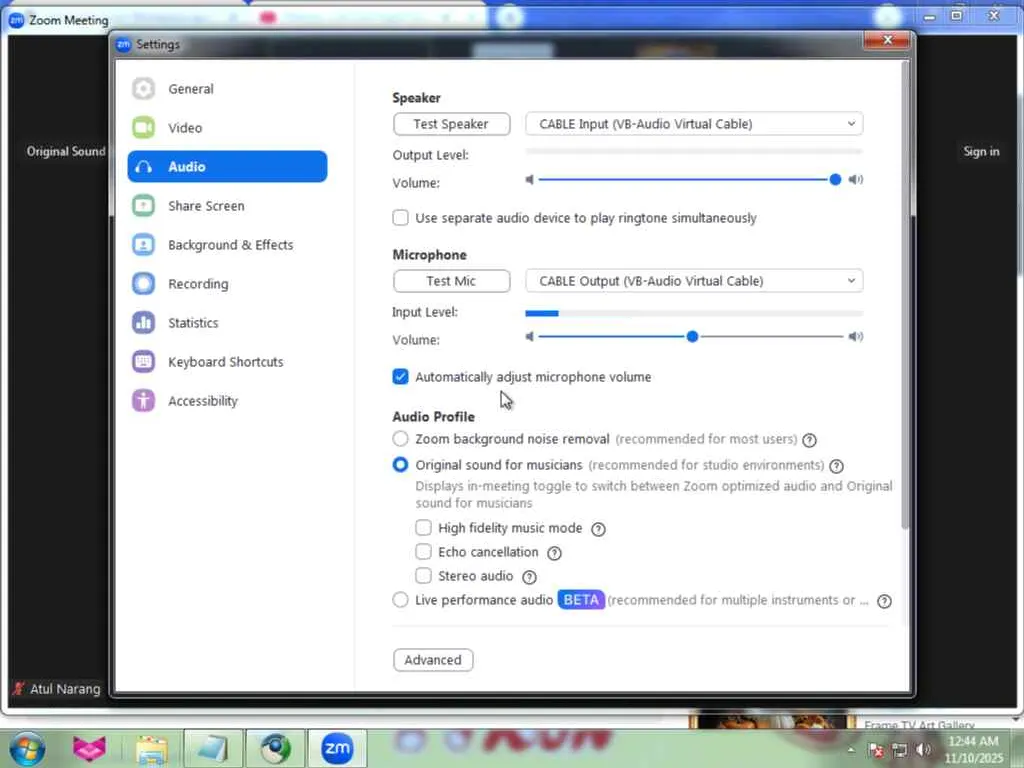1024x768 pixels.
Task: Click the microphone Volume slider handle
Action: point(692,336)
